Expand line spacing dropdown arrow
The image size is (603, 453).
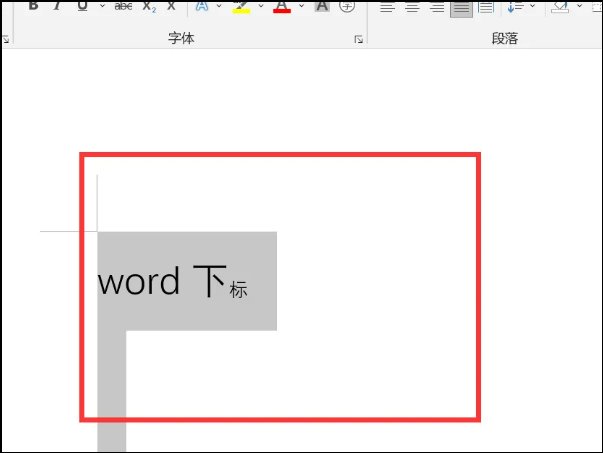point(533,6)
